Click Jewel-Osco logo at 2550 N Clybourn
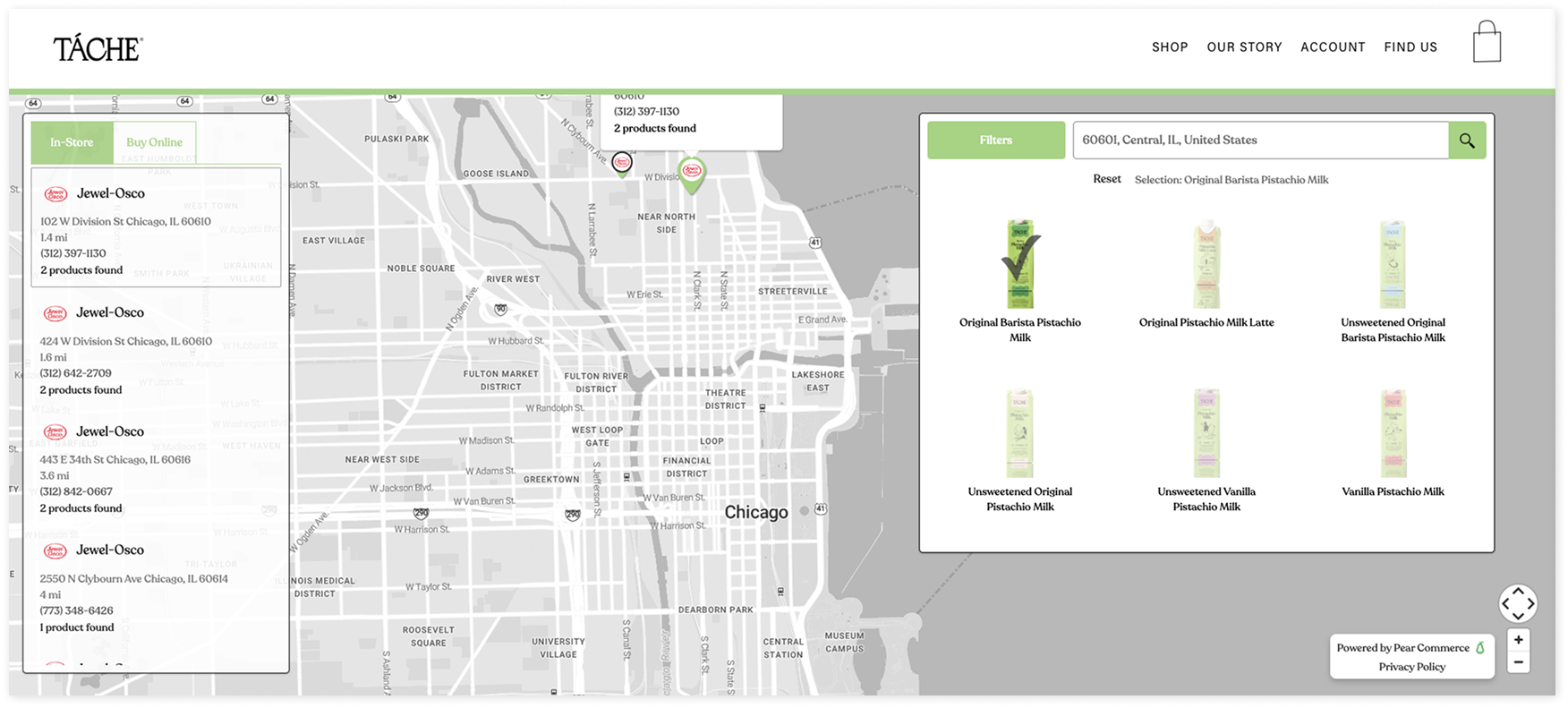Image resolution: width=1568 pixels, height=708 pixels. click(55, 550)
